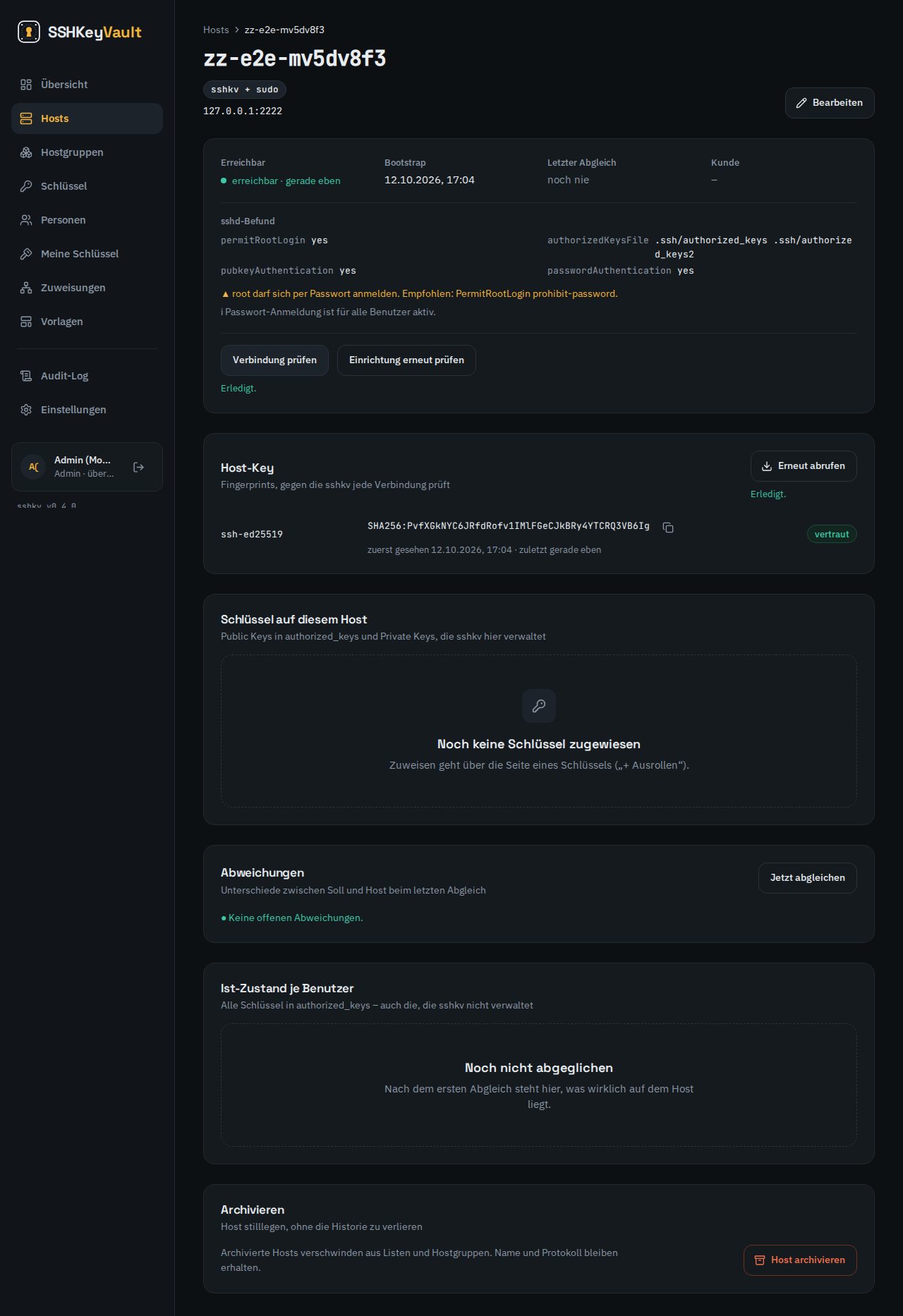Click ssh-ed25519 key type
This screenshot has height=1316, width=903.
pyautogui.click(x=252, y=535)
